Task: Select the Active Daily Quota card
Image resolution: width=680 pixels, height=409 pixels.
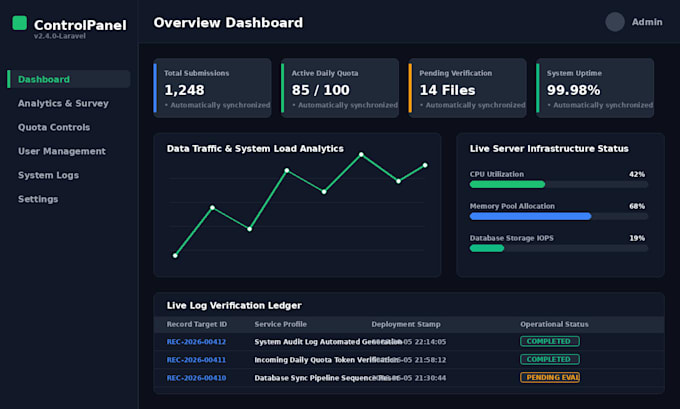Action: click(x=340, y=88)
